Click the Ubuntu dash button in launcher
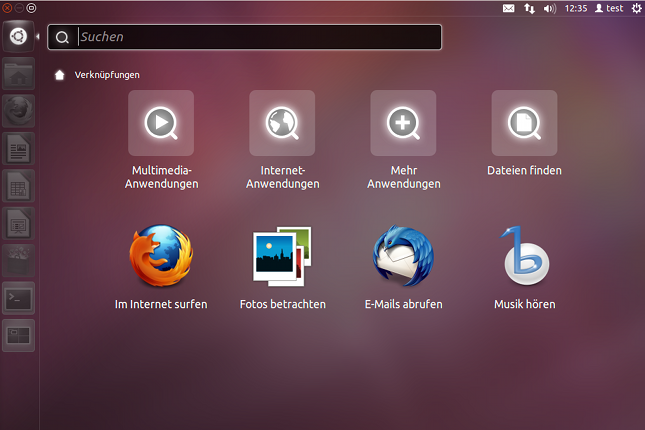 click(18, 37)
